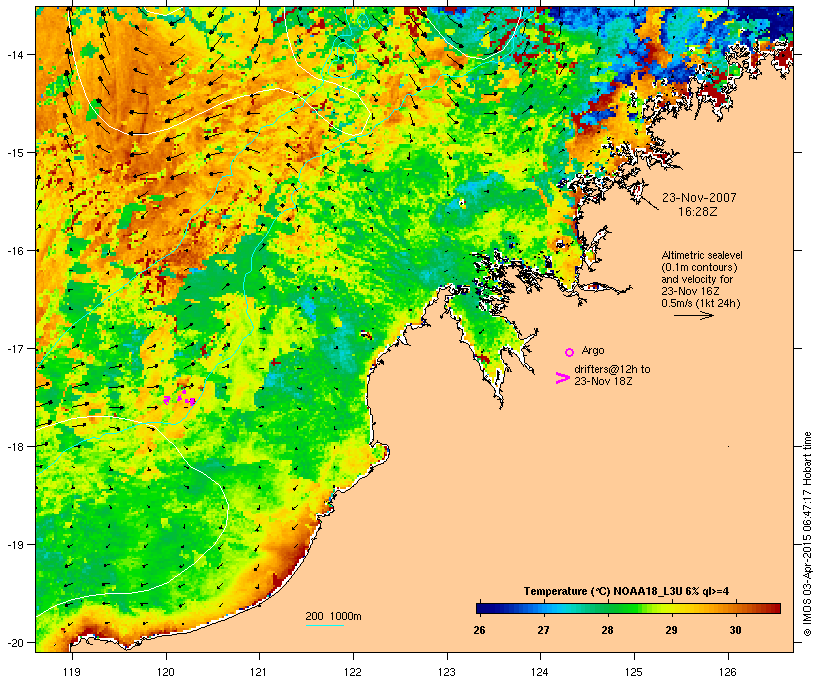Click the '123' longitude axis label

pos(447,672)
